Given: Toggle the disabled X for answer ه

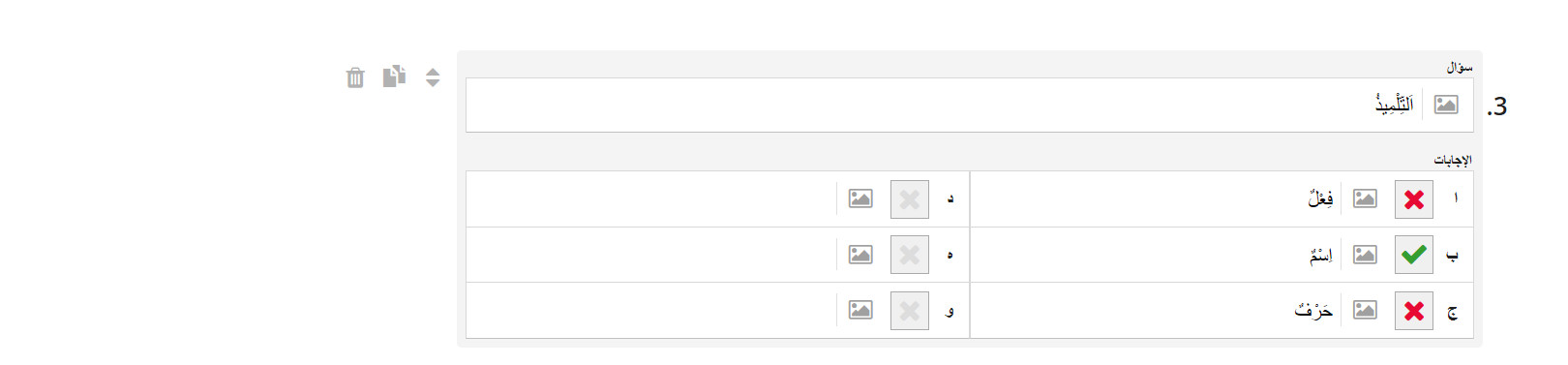Looking at the screenshot, I should pyautogui.click(x=910, y=255).
